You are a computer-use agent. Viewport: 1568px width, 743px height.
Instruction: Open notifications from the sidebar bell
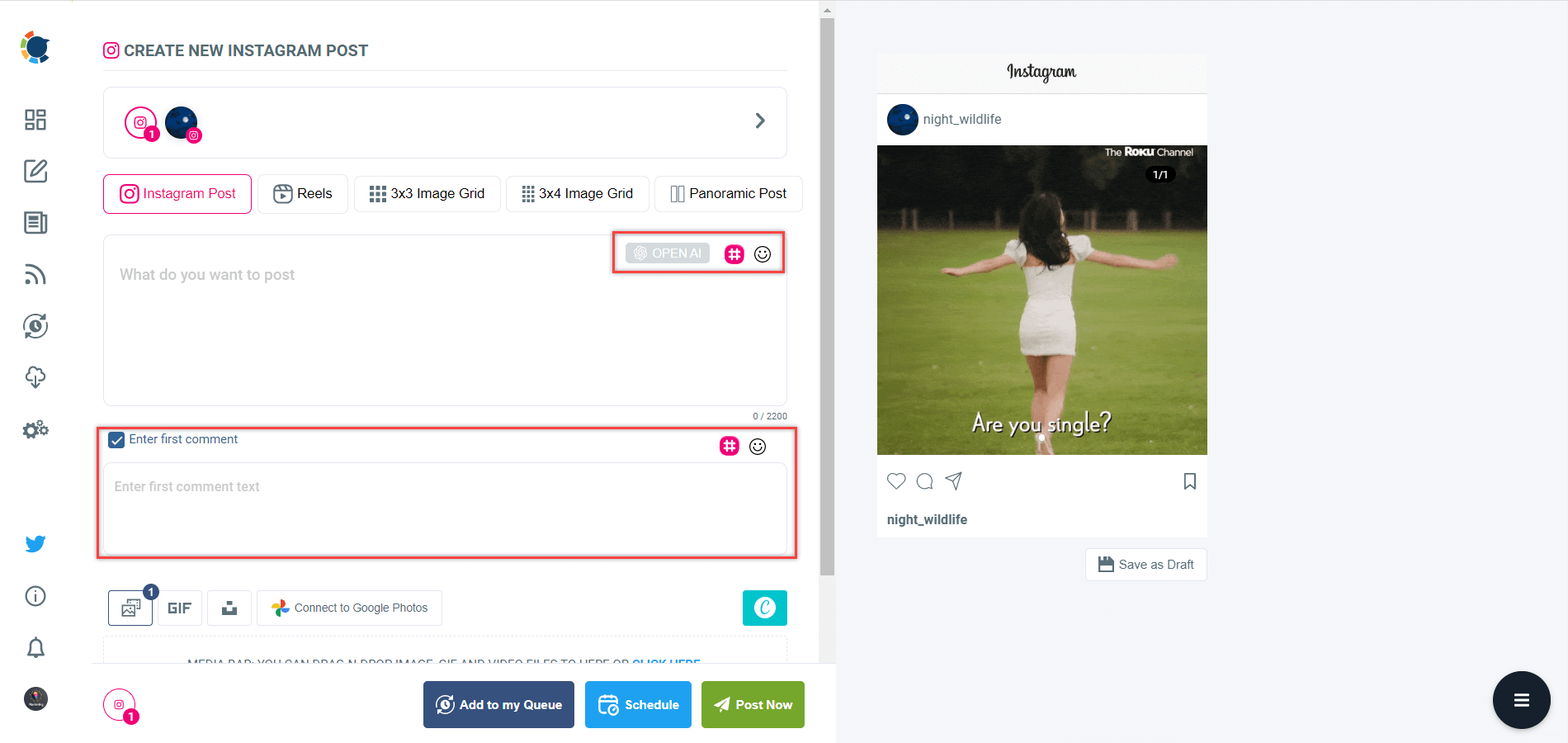tap(35, 647)
